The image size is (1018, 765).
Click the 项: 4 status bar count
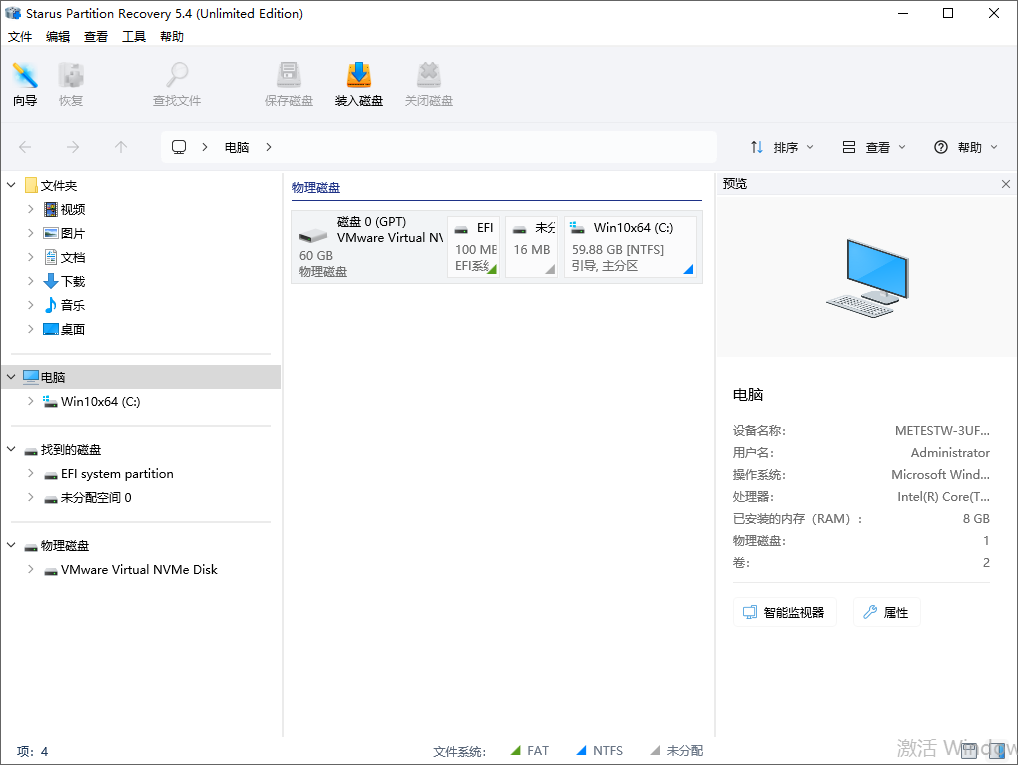(x=32, y=751)
